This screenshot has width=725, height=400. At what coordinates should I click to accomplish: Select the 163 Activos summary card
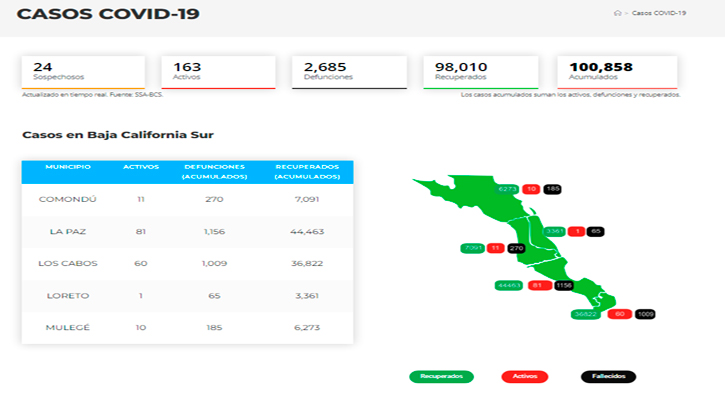click(217, 71)
